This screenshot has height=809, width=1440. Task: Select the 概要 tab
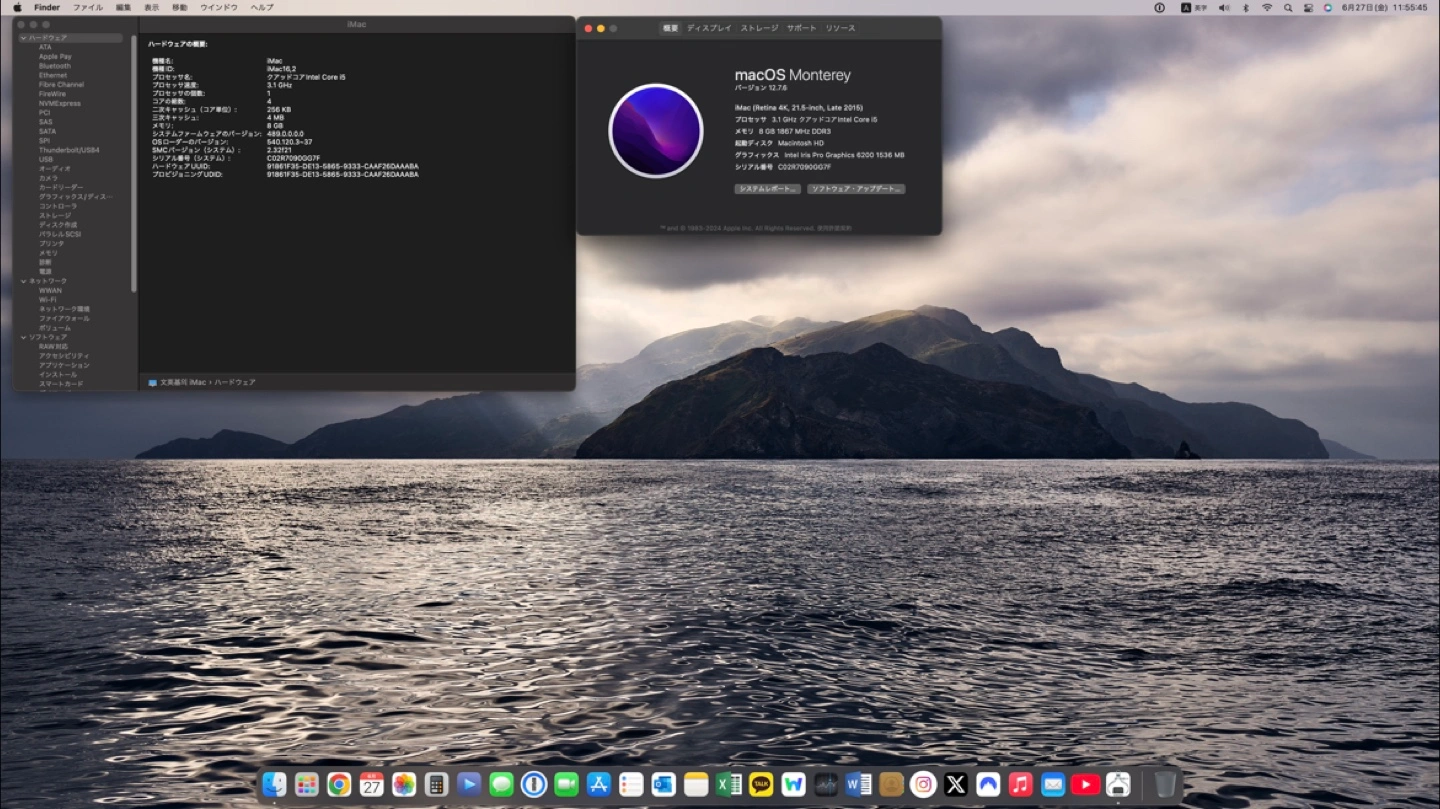click(670, 28)
